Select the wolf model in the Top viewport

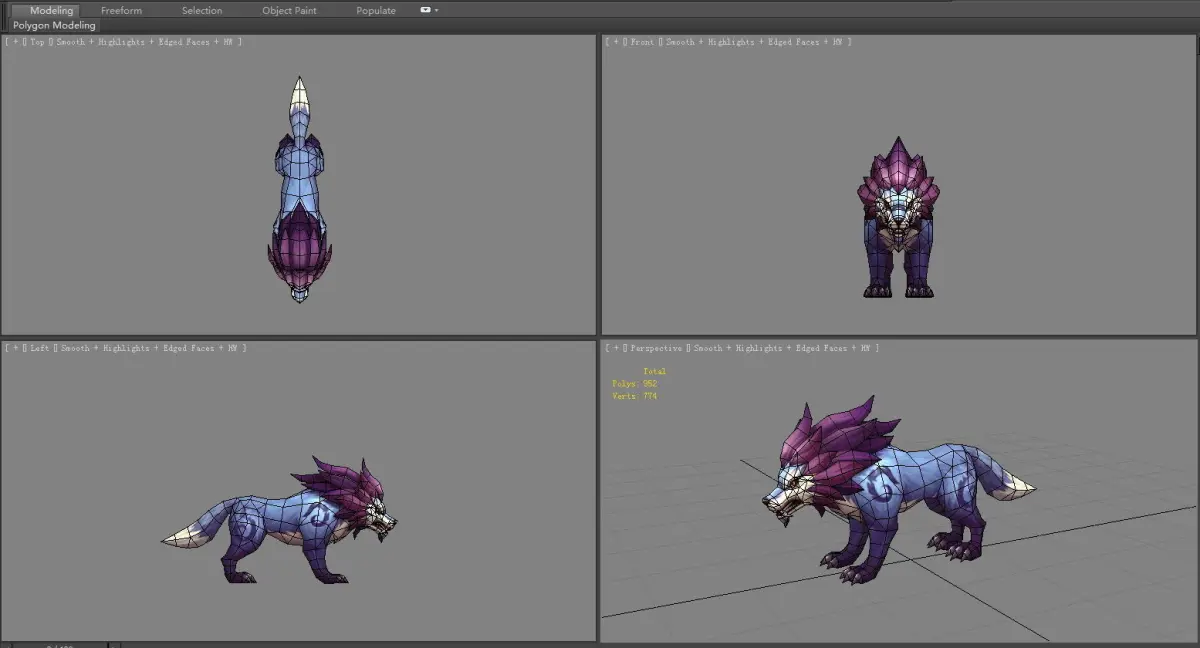coord(299,190)
